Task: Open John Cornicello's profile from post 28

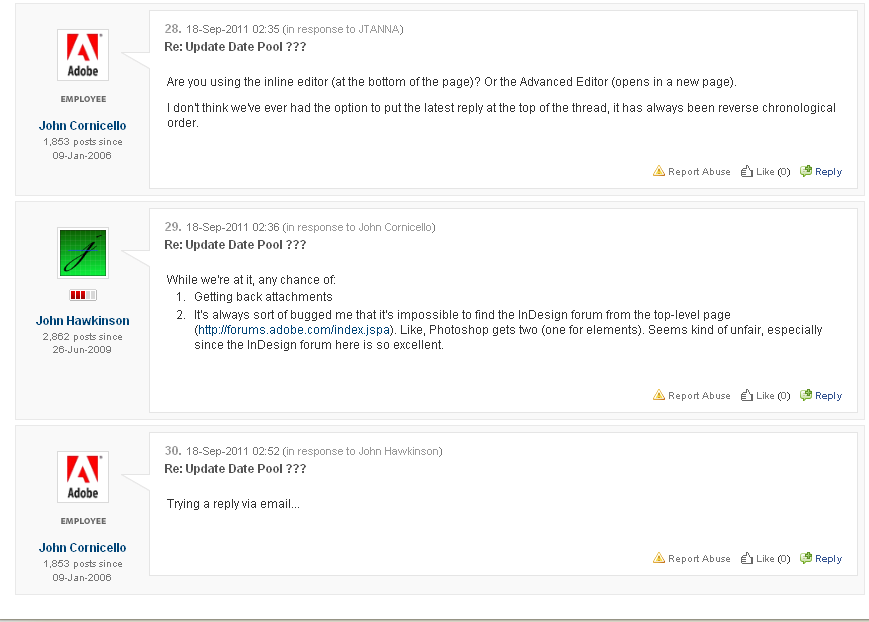Action: click(x=83, y=126)
